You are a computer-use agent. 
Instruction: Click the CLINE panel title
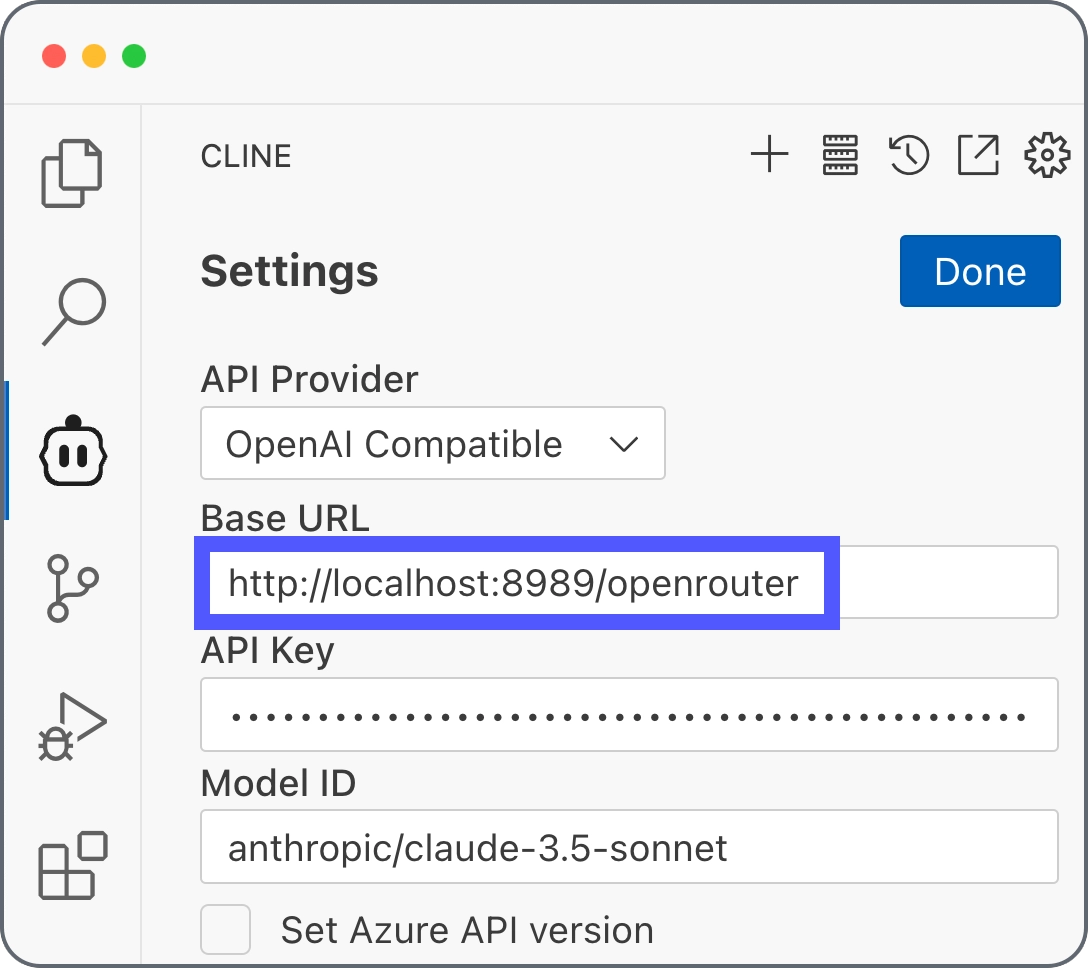tap(246, 156)
